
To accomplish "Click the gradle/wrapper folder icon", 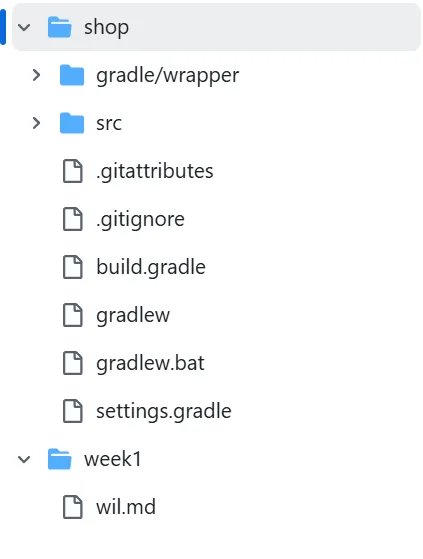I will tap(72, 75).
